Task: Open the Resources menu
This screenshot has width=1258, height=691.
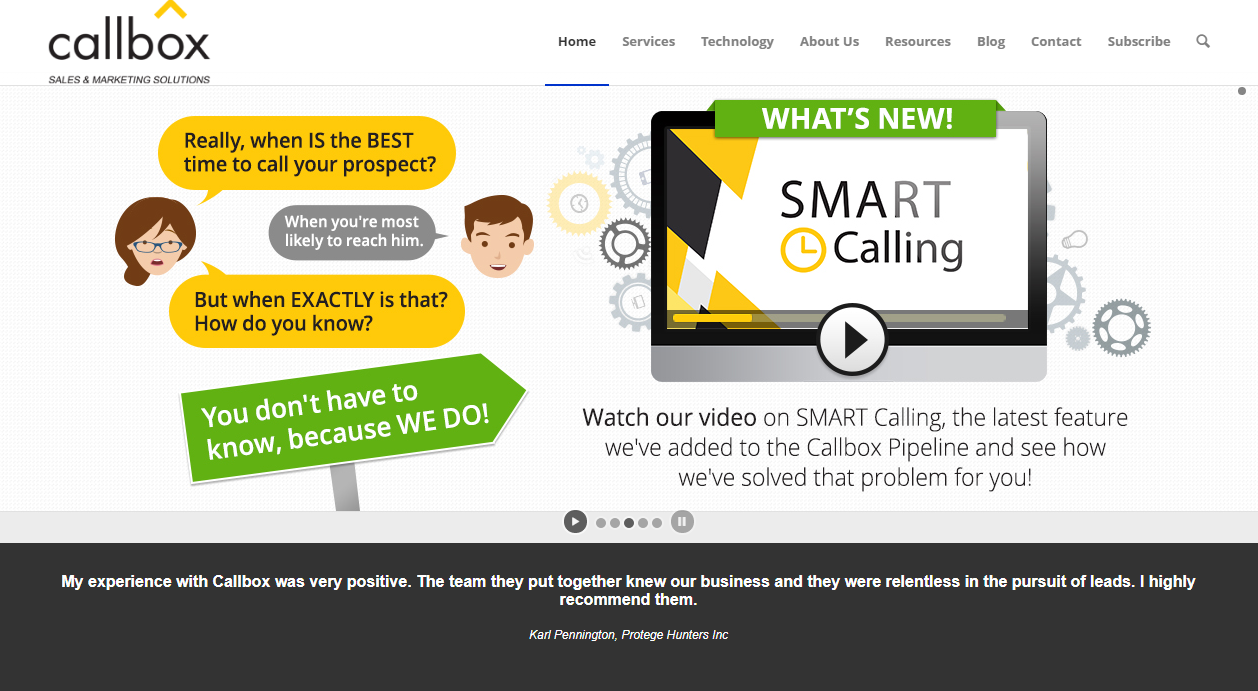Action: coord(918,41)
